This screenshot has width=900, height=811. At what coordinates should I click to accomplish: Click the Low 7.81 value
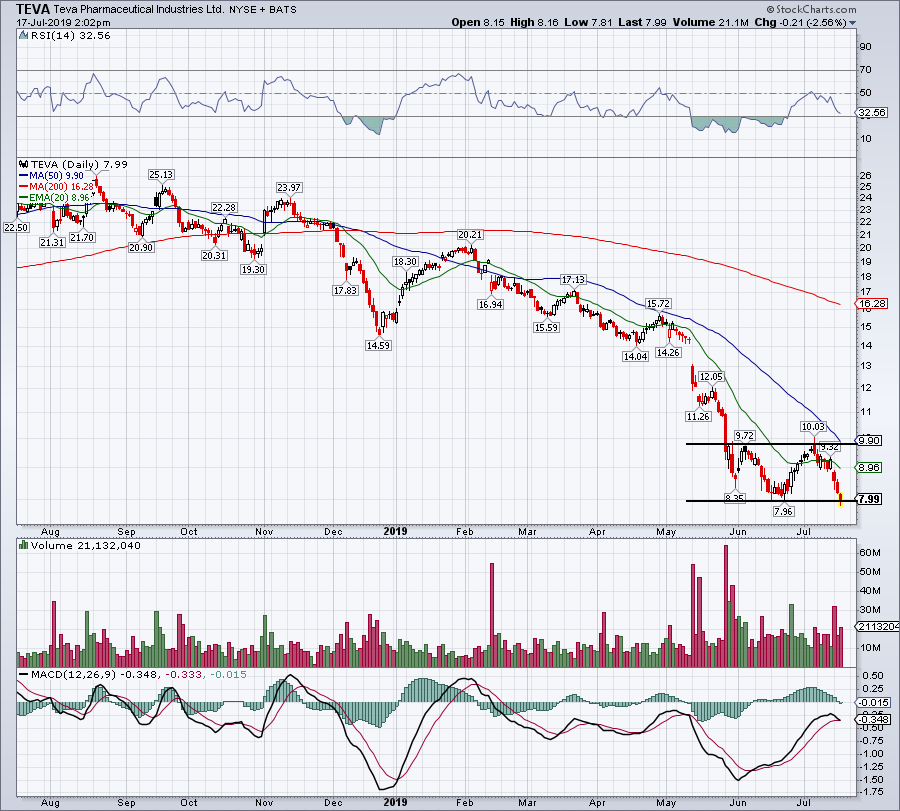click(588, 22)
